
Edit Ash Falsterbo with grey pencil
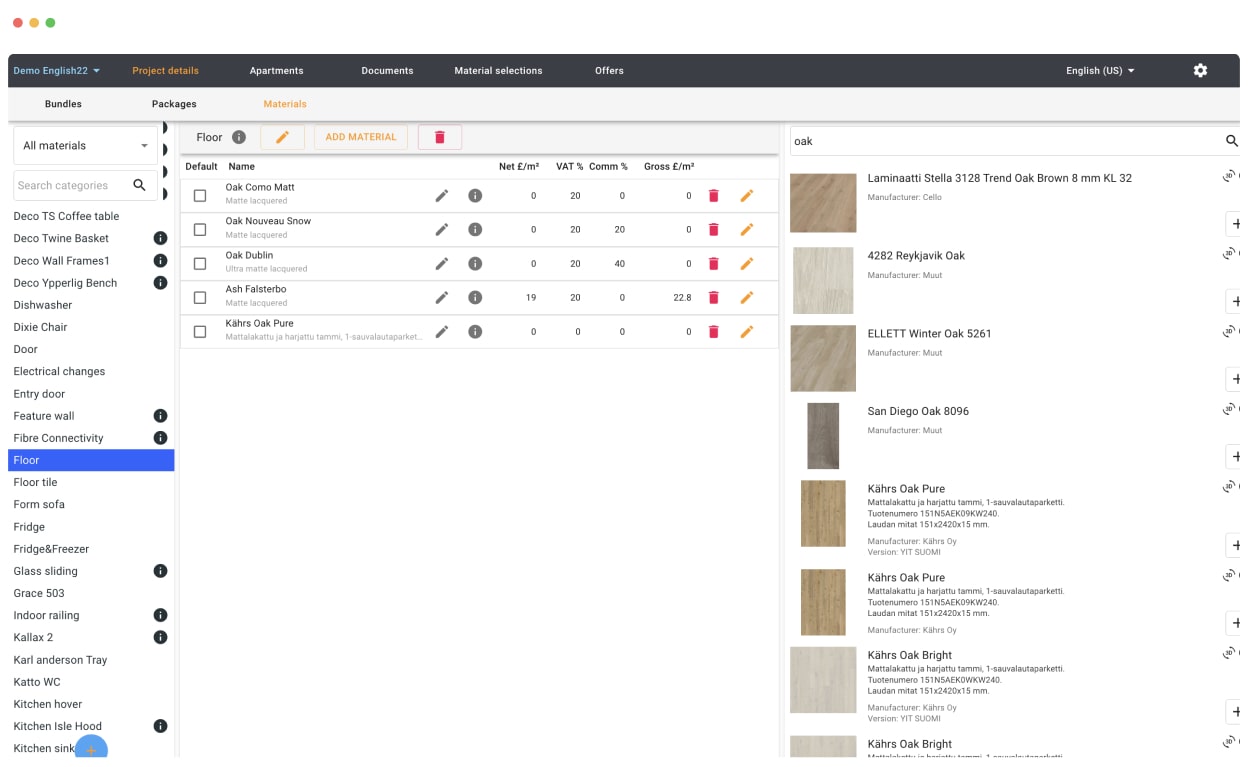click(442, 298)
